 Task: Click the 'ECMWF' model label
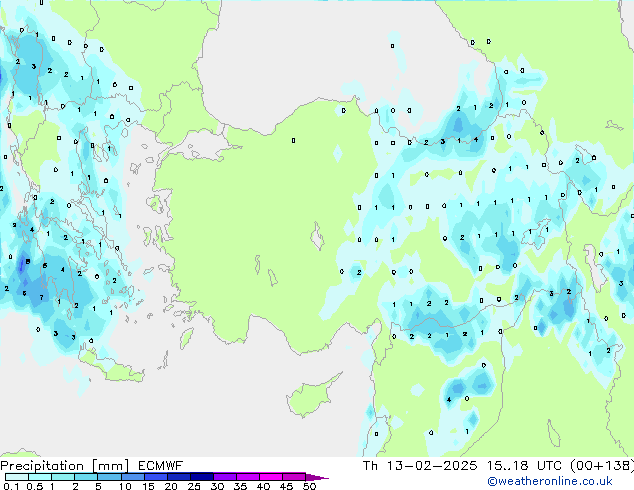pos(160,466)
